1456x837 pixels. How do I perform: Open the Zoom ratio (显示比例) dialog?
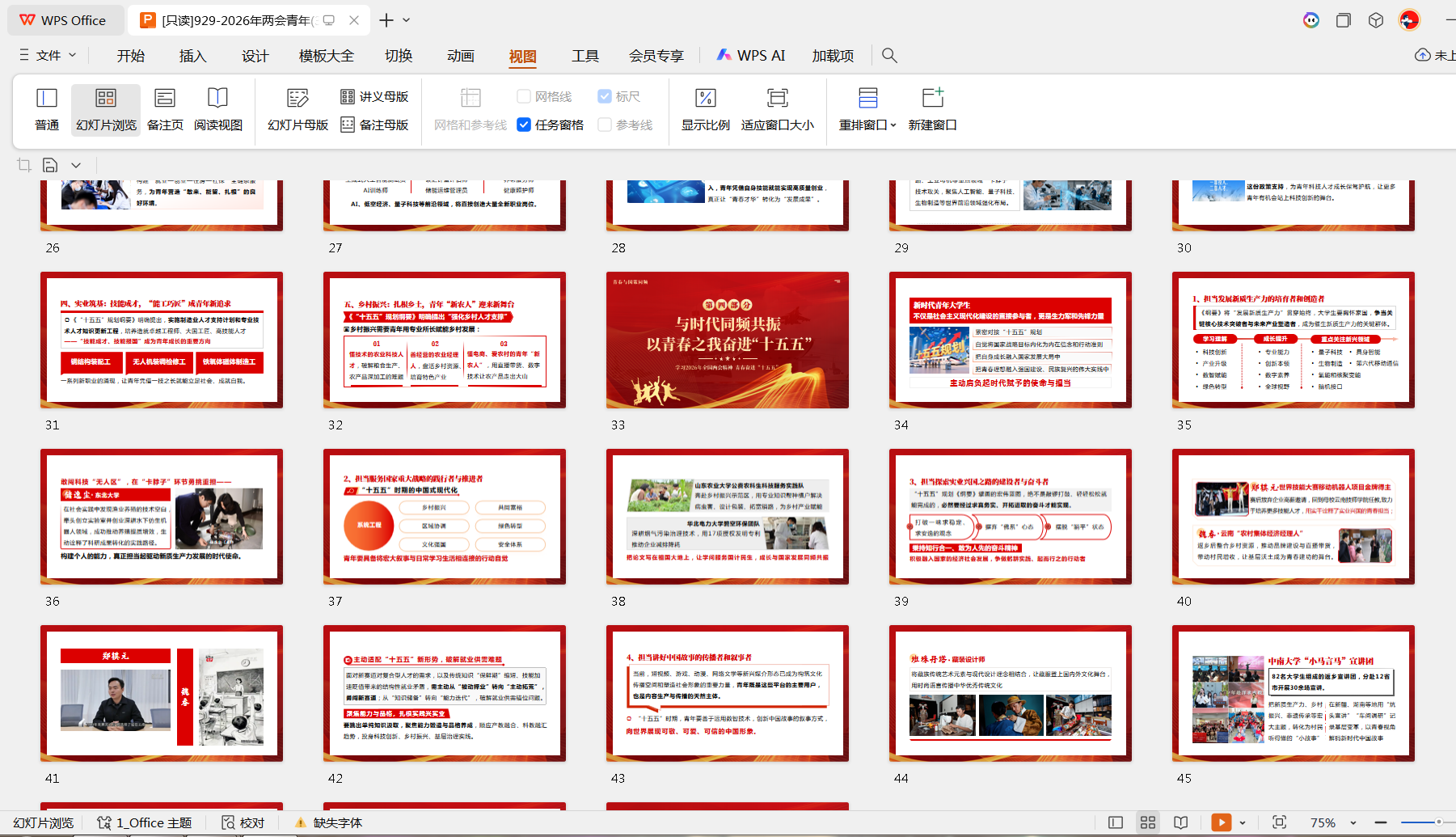click(x=706, y=109)
